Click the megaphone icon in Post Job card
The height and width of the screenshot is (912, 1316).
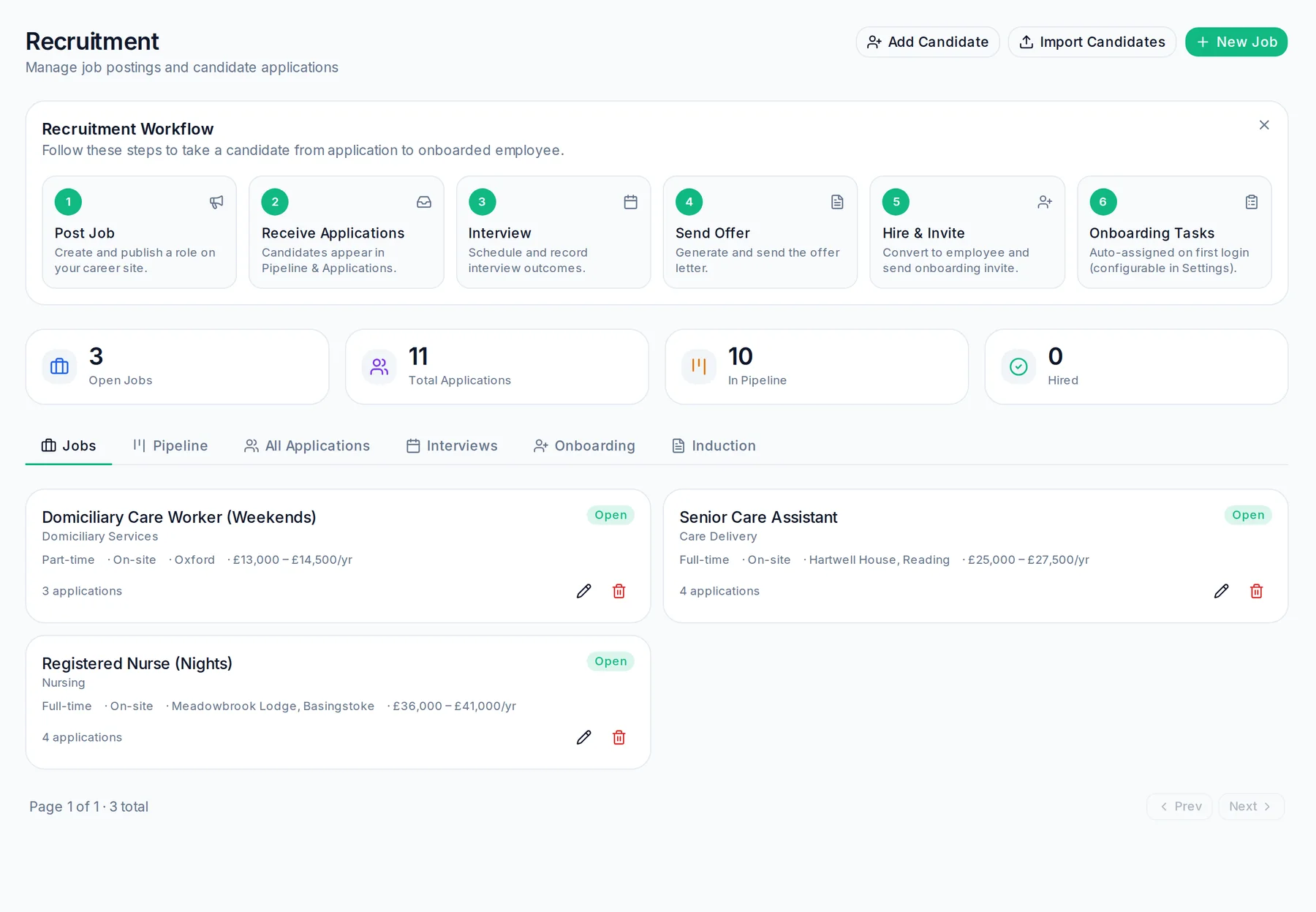216,202
